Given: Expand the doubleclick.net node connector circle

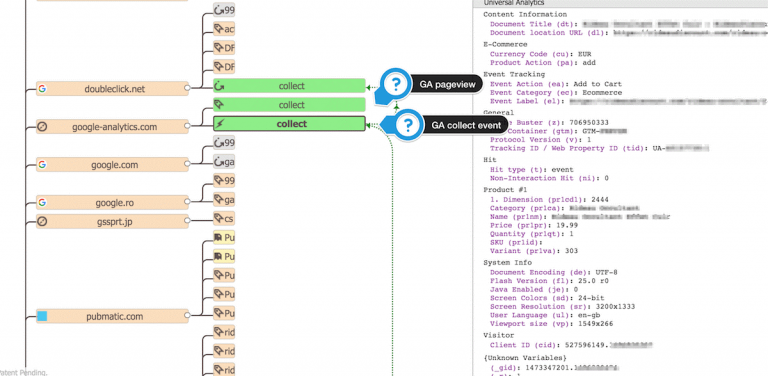Looking at the screenshot, I should click(x=187, y=89).
